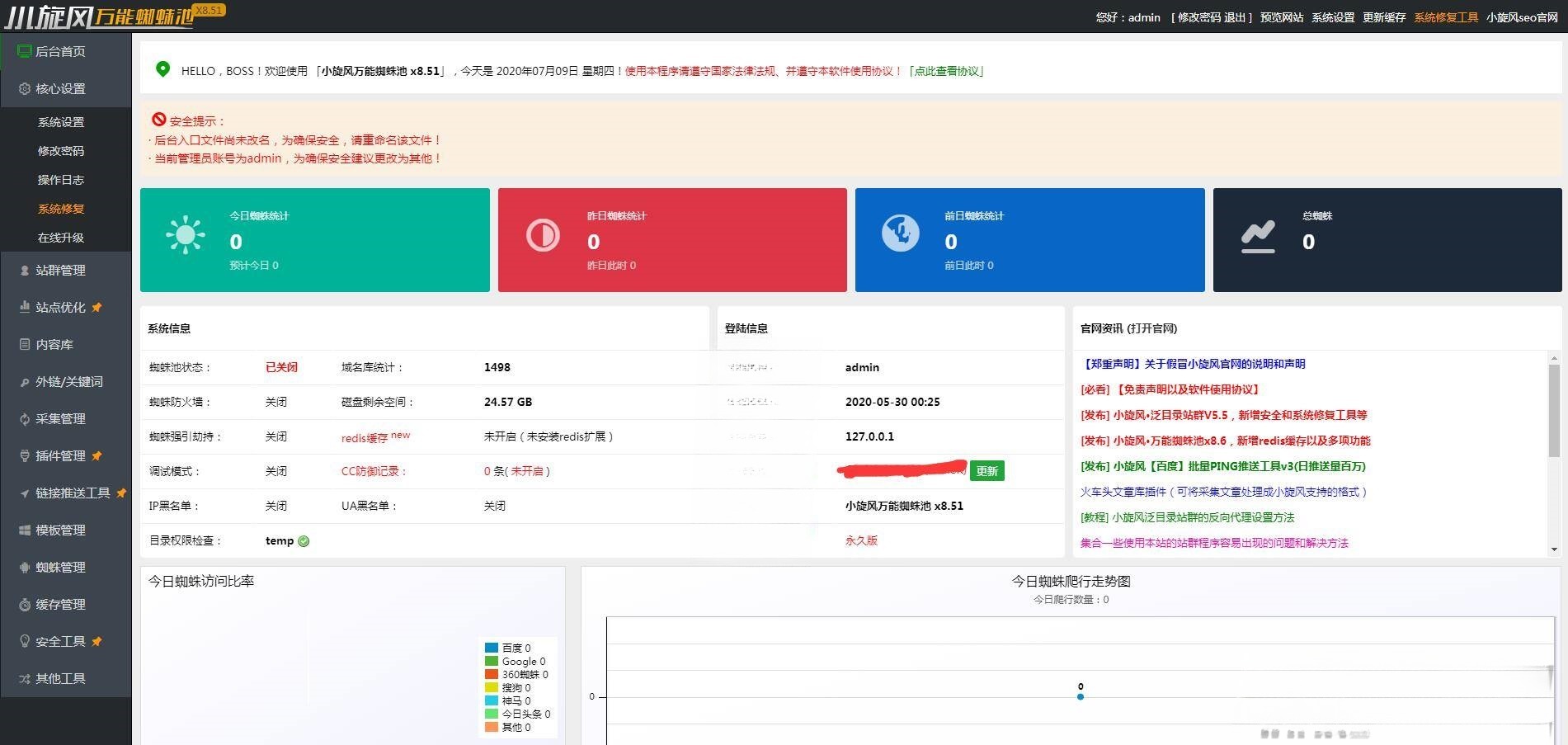Select 蜘蛛管理 in the left menu
Image resolution: width=1568 pixels, height=745 pixels.
[x=58, y=567]
